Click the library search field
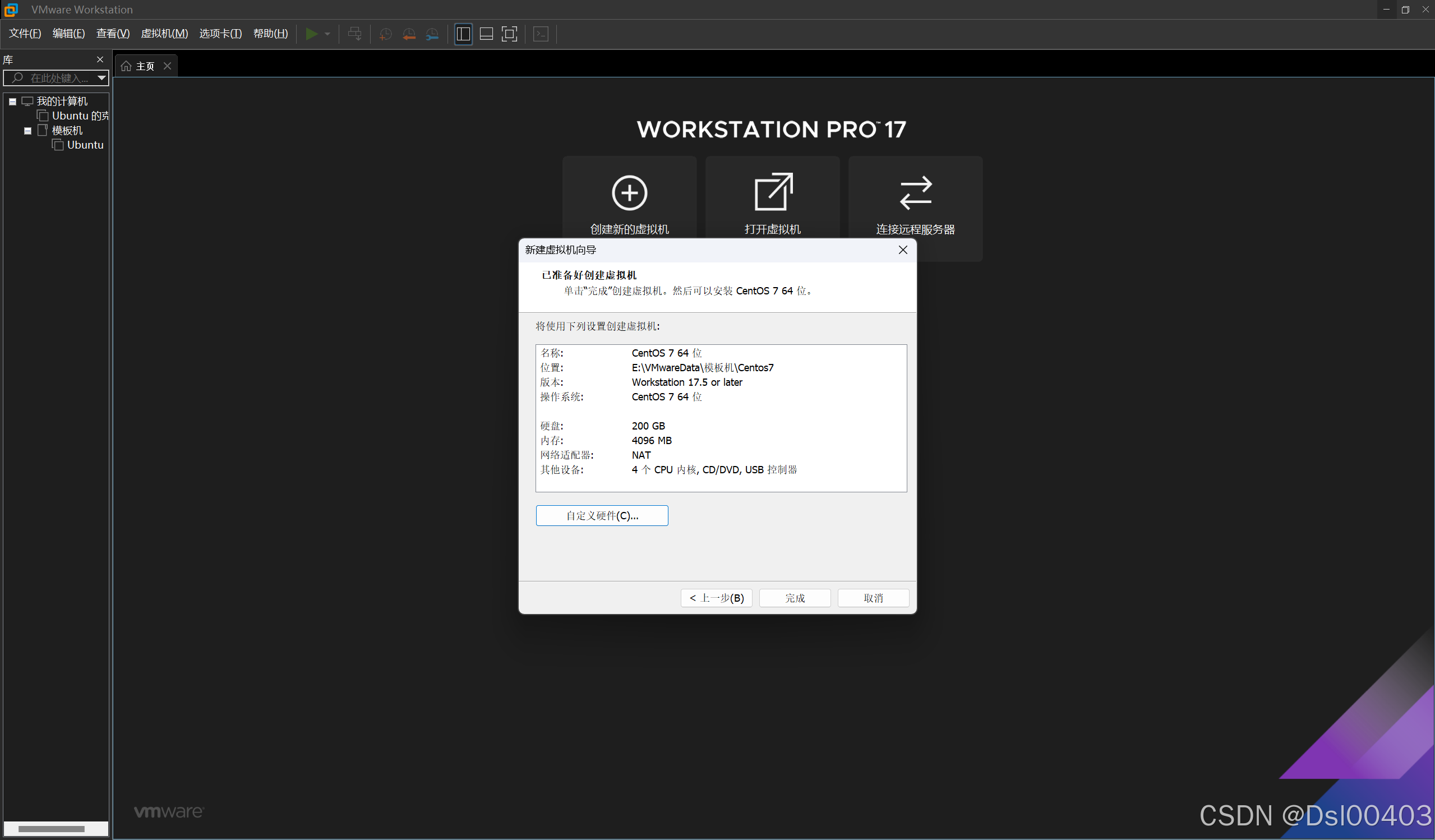 56,78
